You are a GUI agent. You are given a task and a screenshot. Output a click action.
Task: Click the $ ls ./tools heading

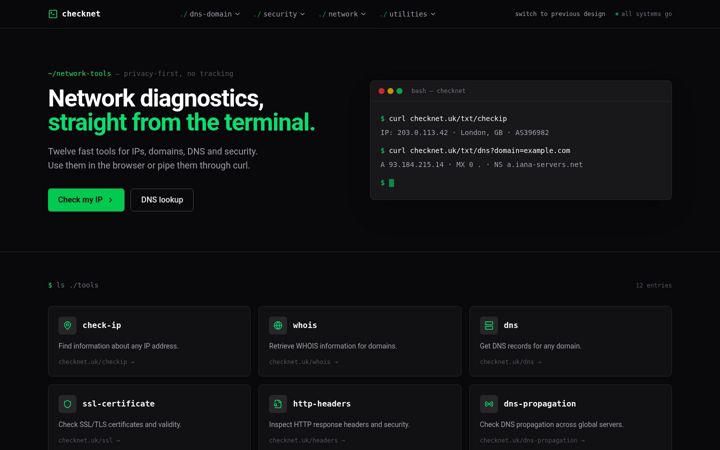(73, 285)
